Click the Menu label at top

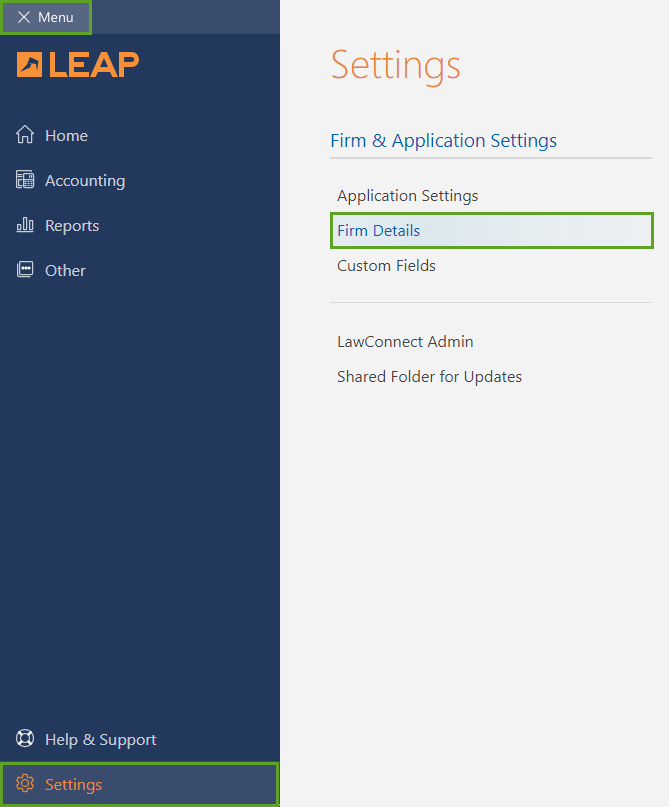point(56,18)
